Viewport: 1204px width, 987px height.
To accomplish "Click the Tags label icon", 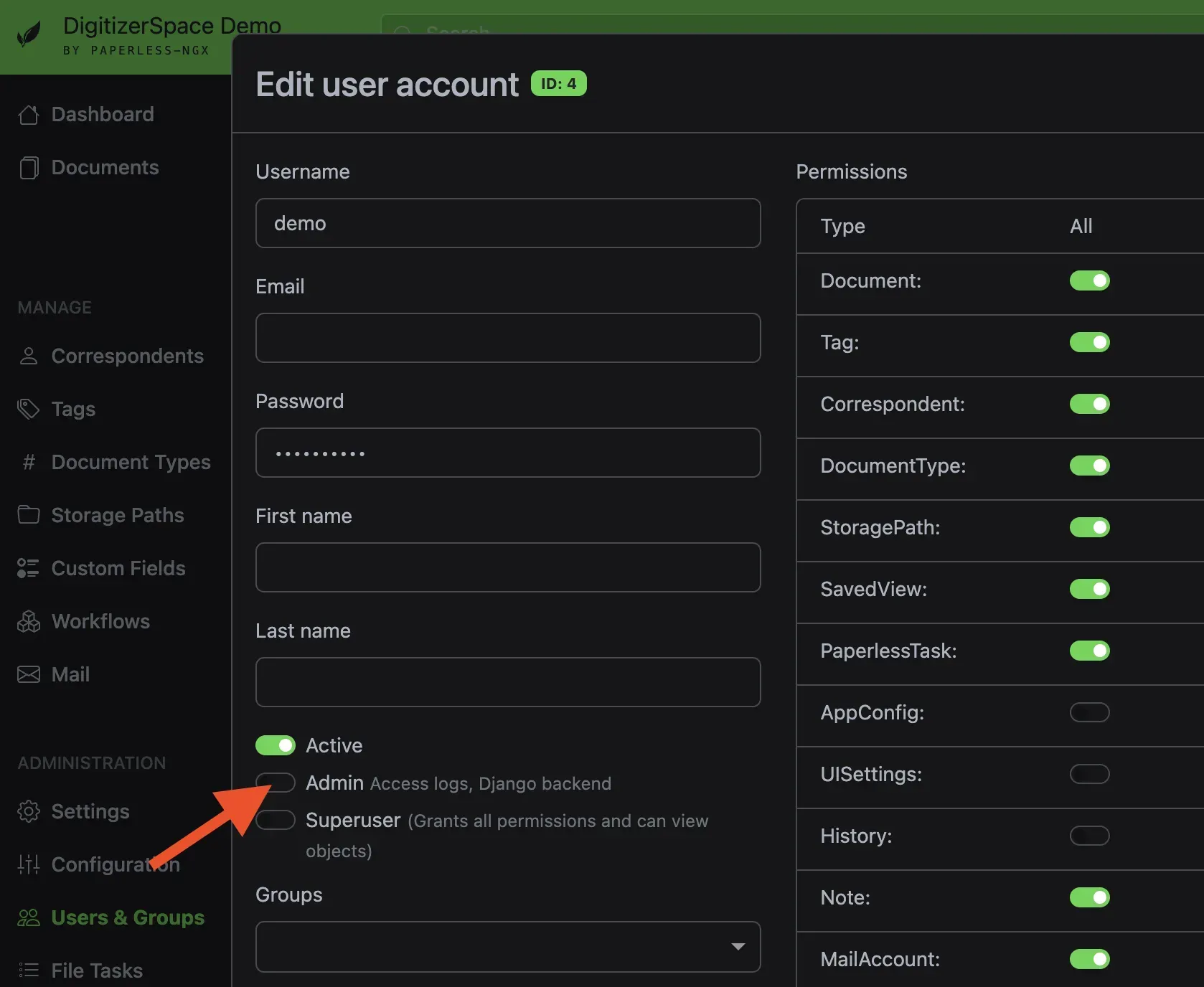I will [x=29, y=409].
